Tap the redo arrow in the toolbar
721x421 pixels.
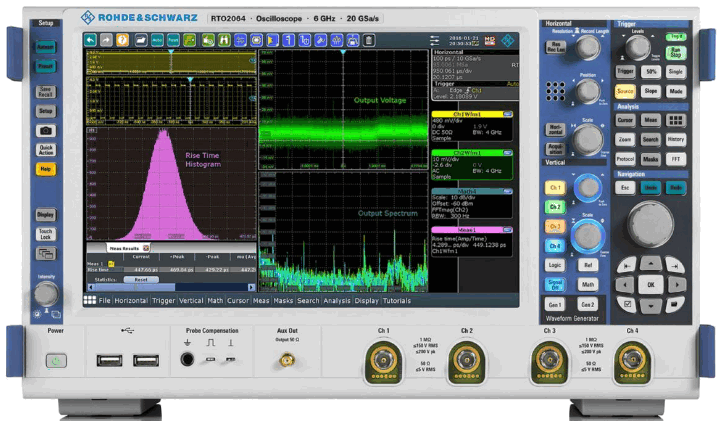point(106,40)
